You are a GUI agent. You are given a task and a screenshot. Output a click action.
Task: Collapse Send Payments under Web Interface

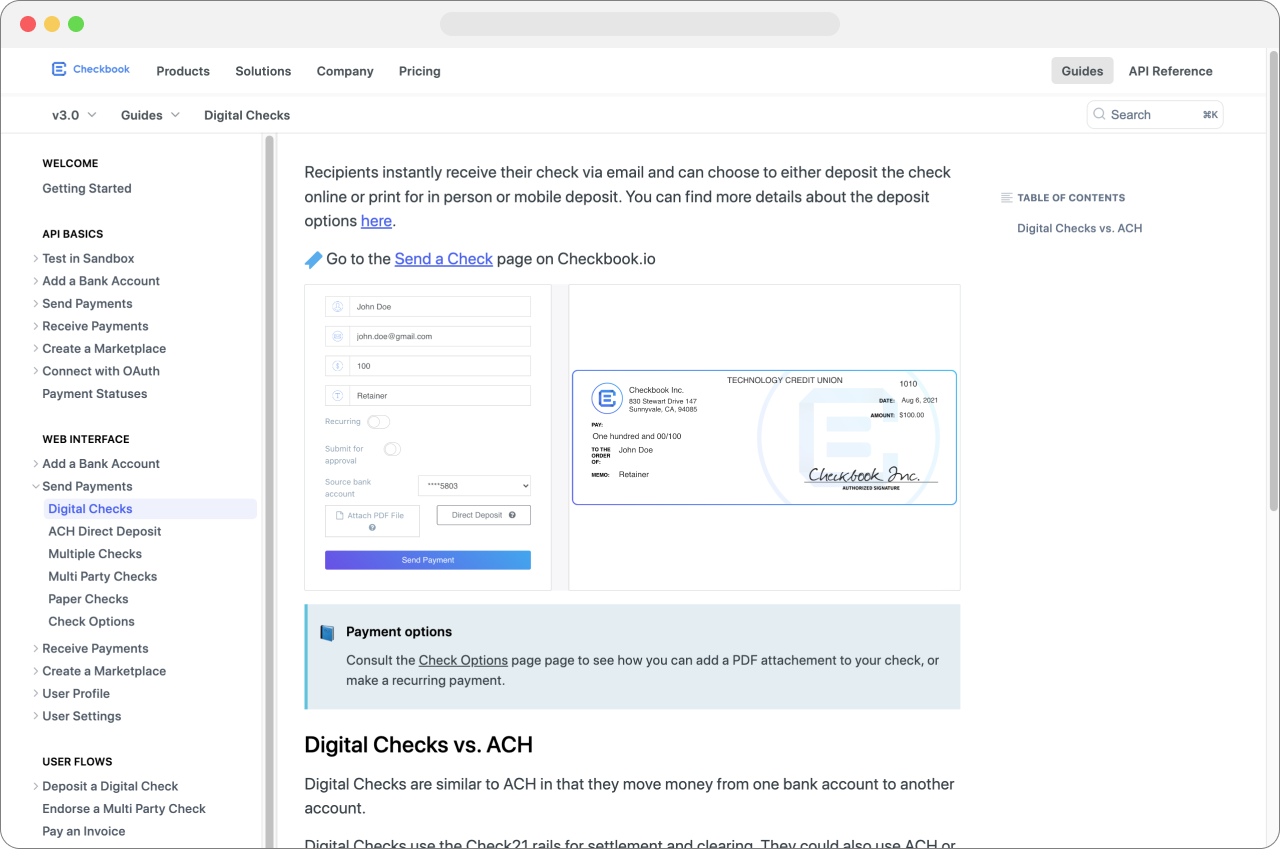click(x=36, y=487)
